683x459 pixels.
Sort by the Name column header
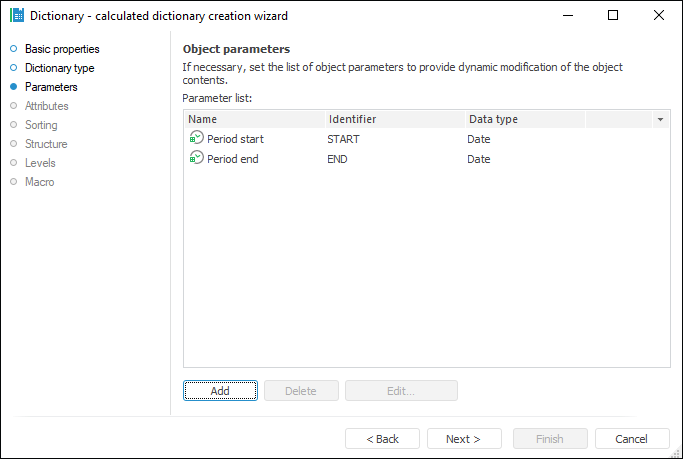[x=254, y=120]
